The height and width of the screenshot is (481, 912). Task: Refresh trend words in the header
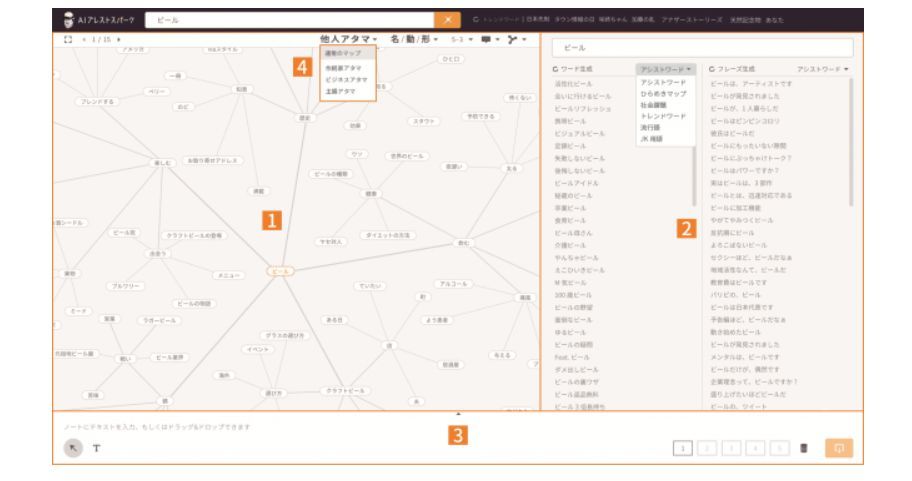(x=475, y=20)
